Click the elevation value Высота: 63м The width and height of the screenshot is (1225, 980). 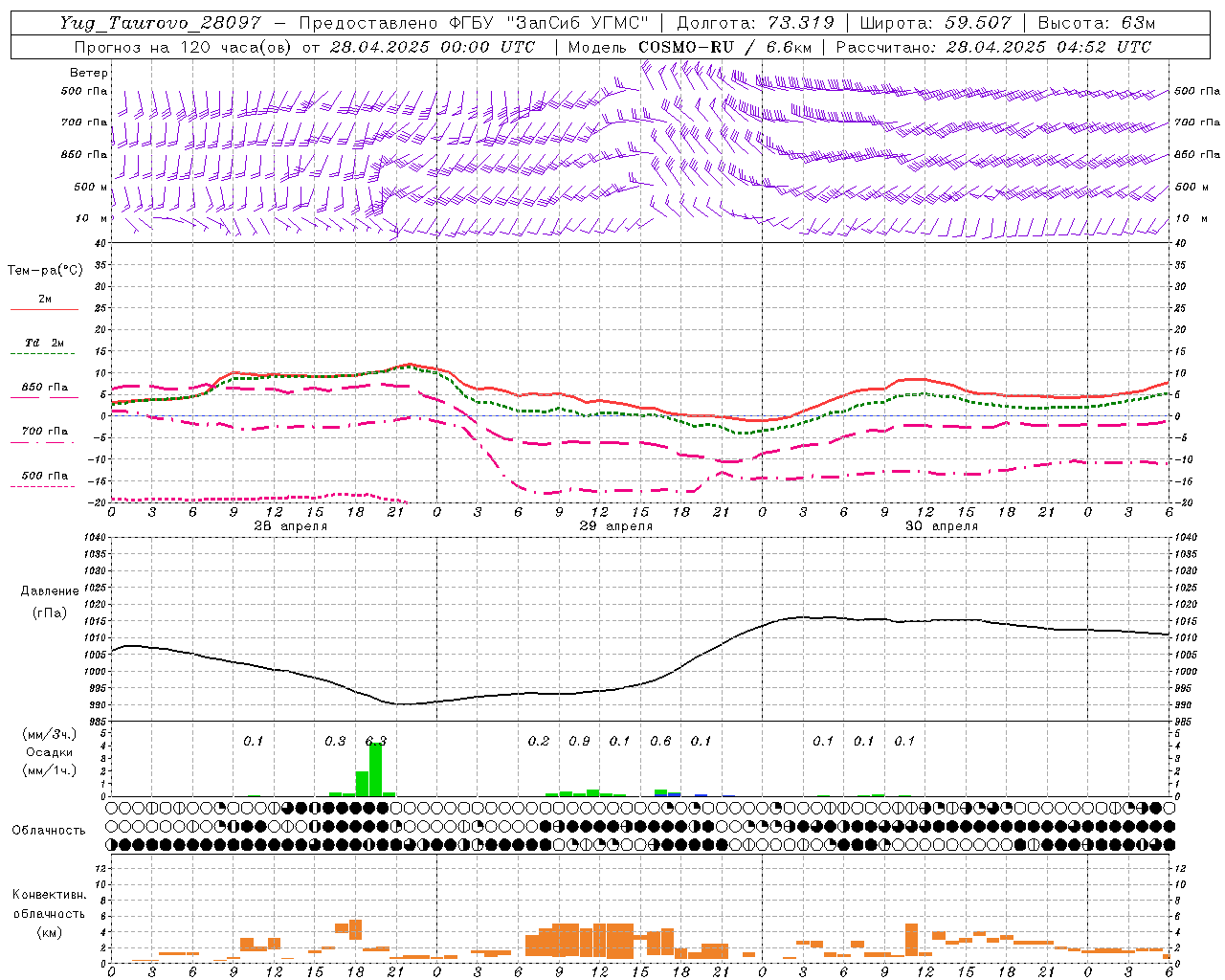pos(1096,23)
